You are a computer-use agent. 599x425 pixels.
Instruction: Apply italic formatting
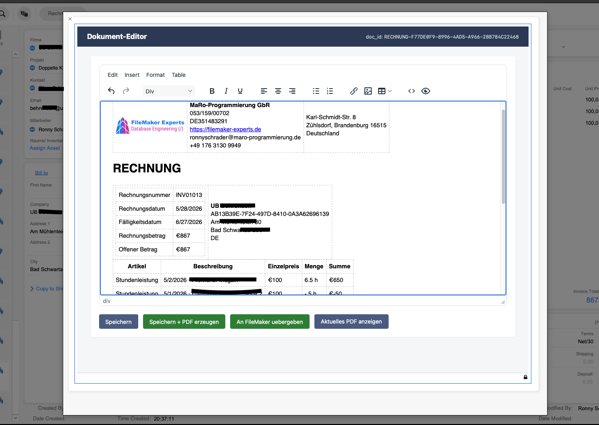coord(226,91)
